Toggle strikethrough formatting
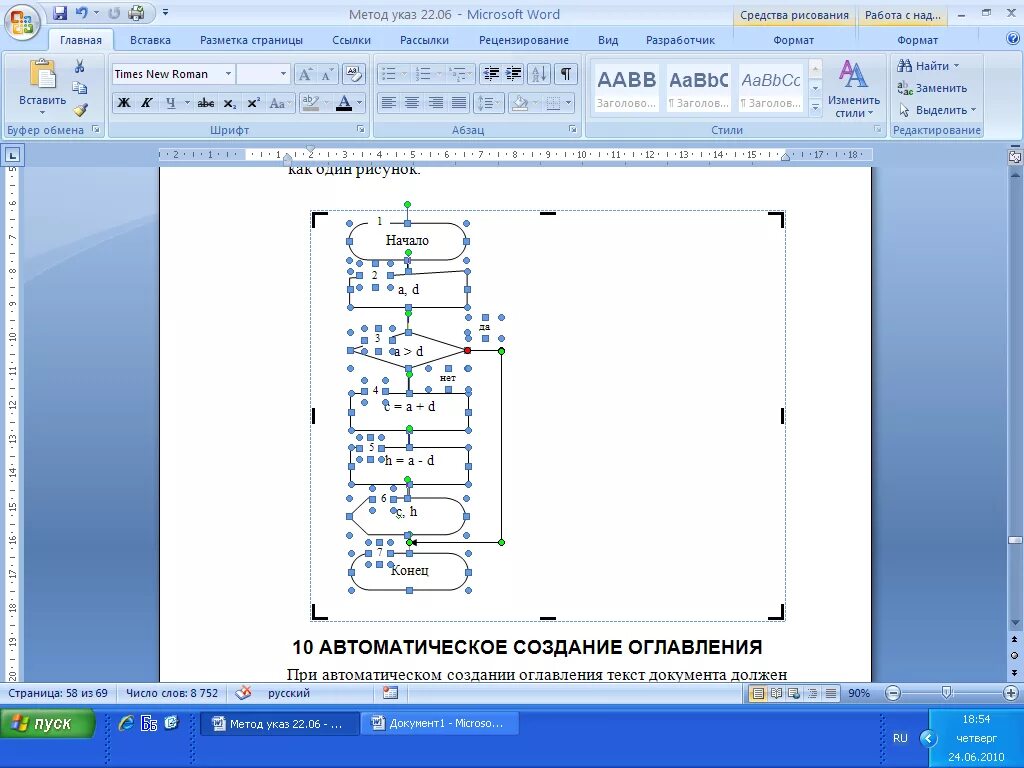1024x768 pixels. [x=206, y=103]
